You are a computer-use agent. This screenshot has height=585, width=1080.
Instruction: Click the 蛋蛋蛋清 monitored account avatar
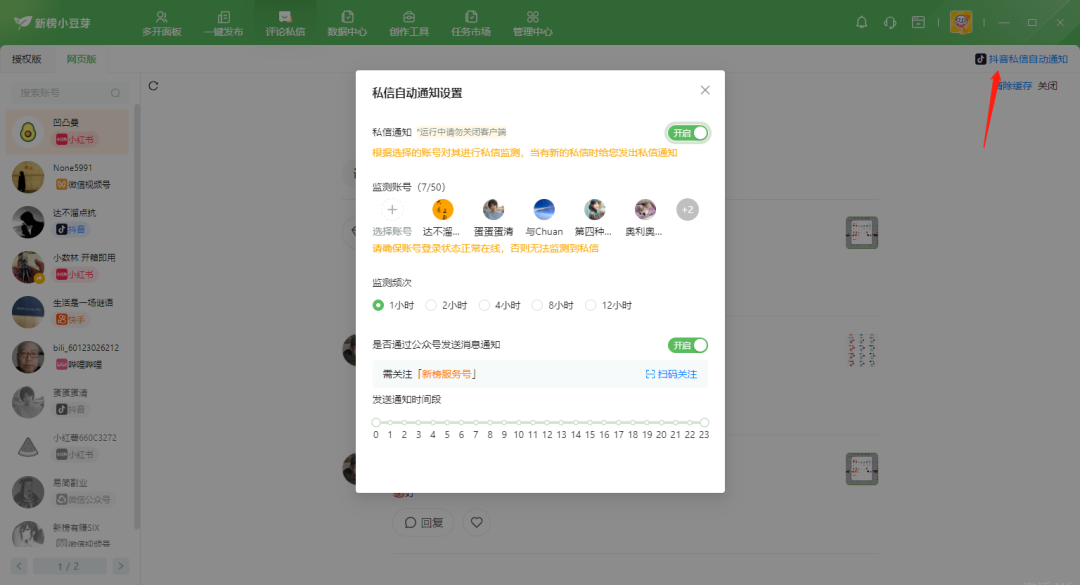(x=493, y=209)
